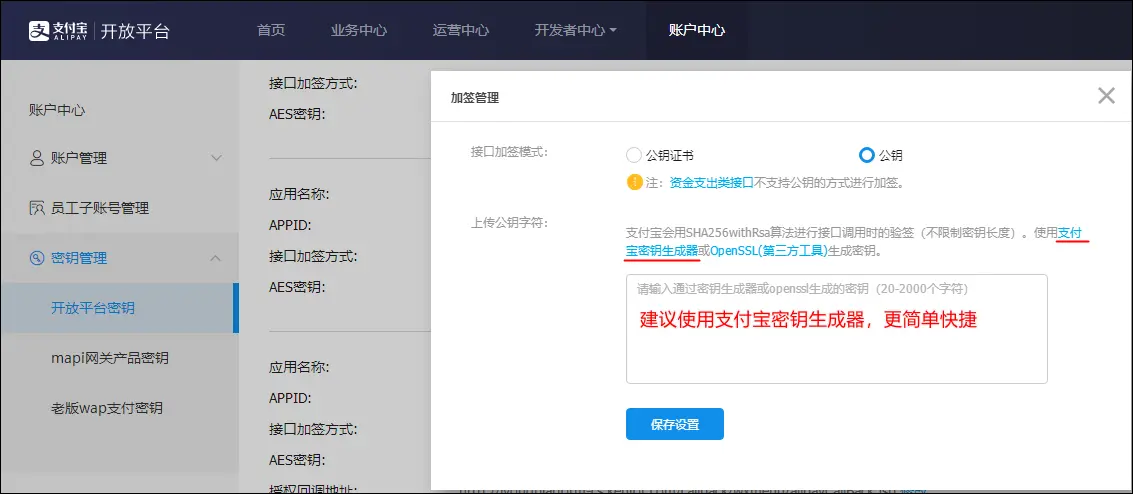Click the 保存设置 button
Image resolution: width=1133 pixels, height=494 pixels.
coord(674,424)
